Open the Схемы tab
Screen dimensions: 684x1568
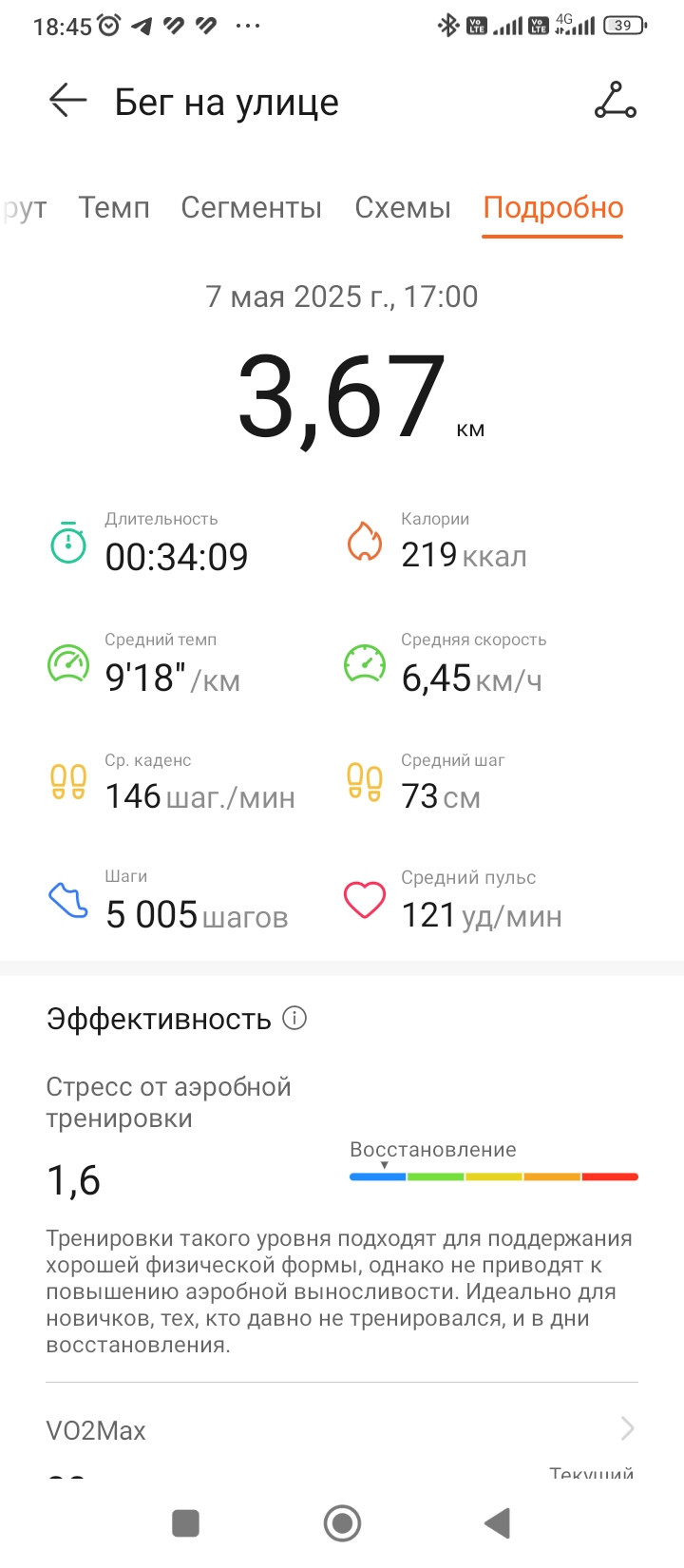click(x=403, y=208)
